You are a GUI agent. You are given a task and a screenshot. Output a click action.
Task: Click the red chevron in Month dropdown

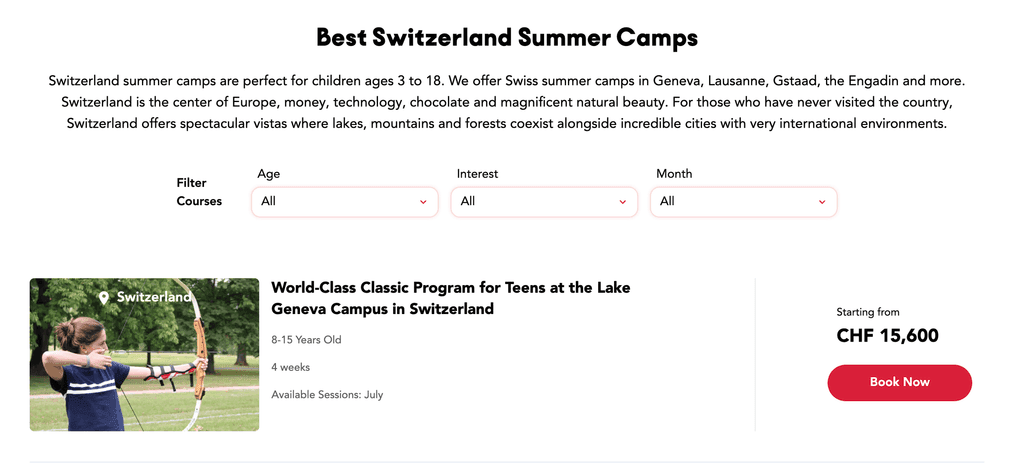(x=822, y=202)
